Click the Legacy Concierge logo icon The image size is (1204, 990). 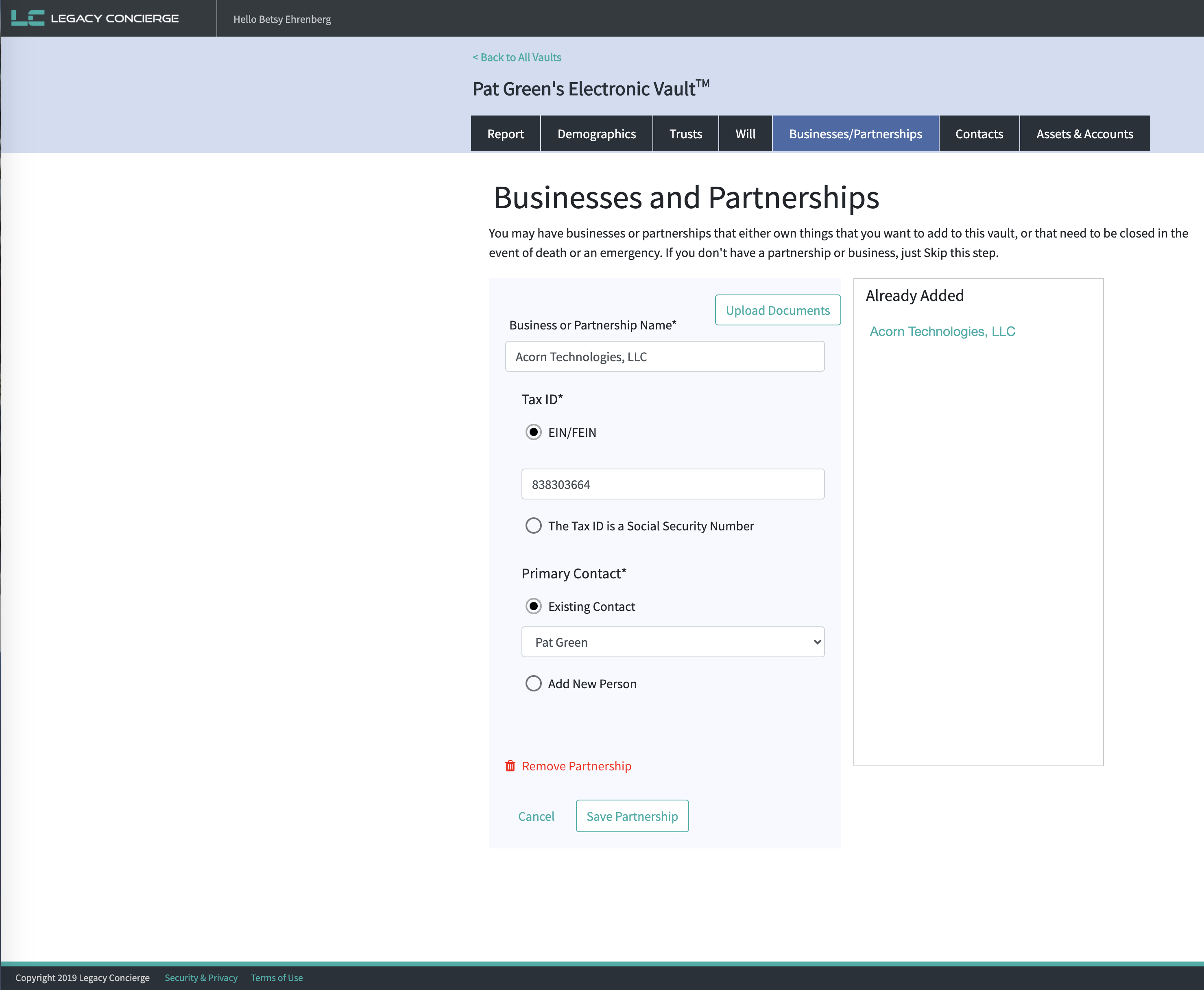click(x=27, y=18)
